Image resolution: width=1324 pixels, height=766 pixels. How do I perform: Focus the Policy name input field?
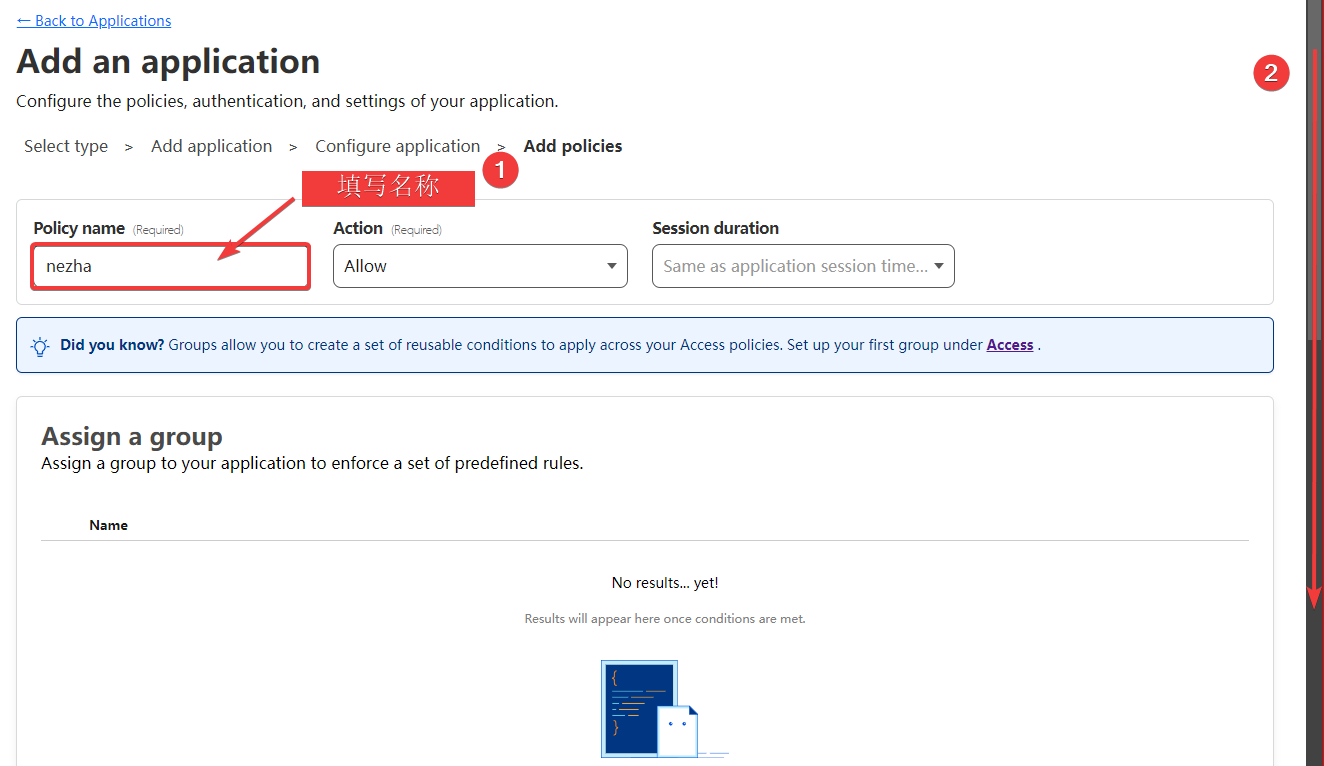(170, 267)
